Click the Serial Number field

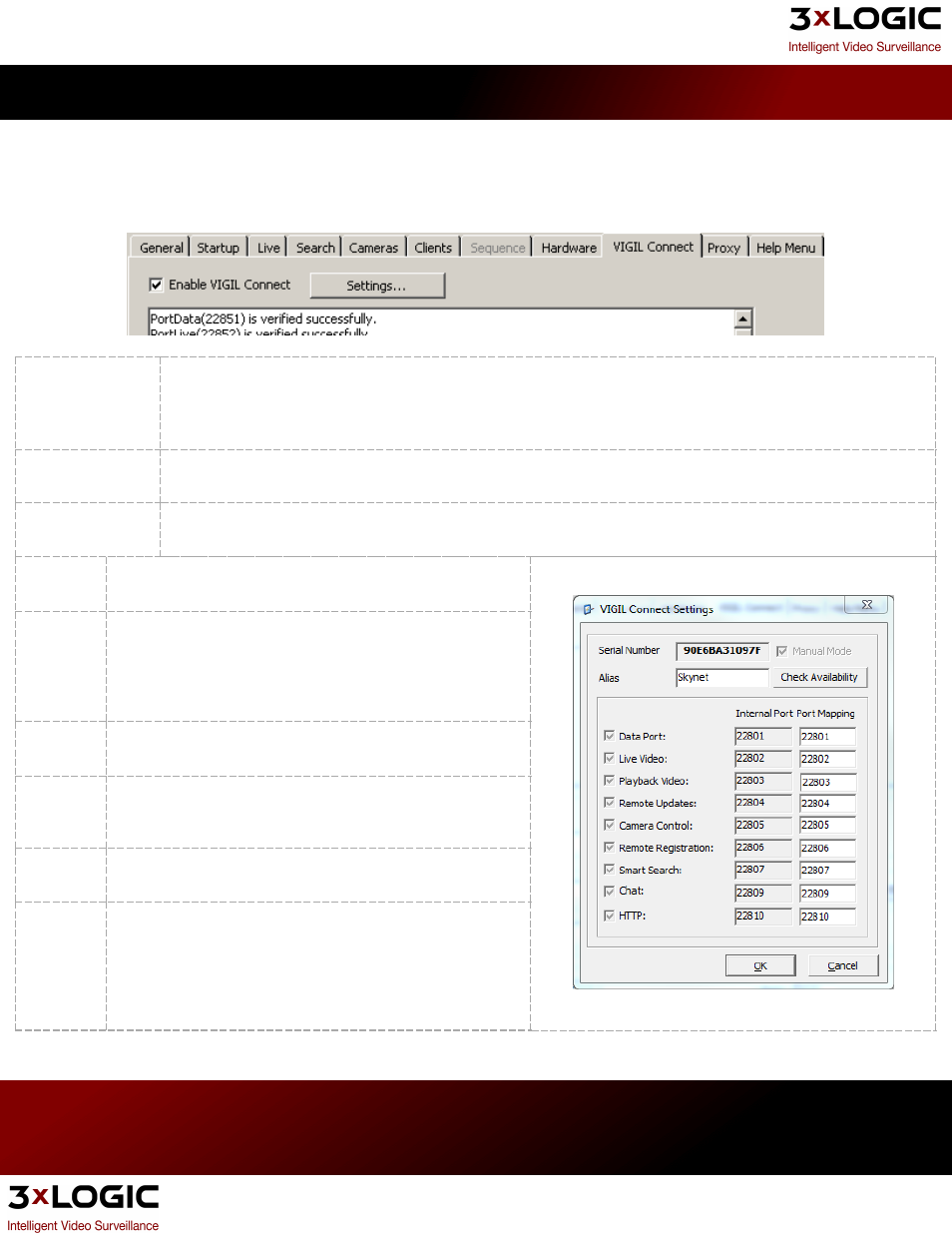pyautogui.click(x=722, y=651)
